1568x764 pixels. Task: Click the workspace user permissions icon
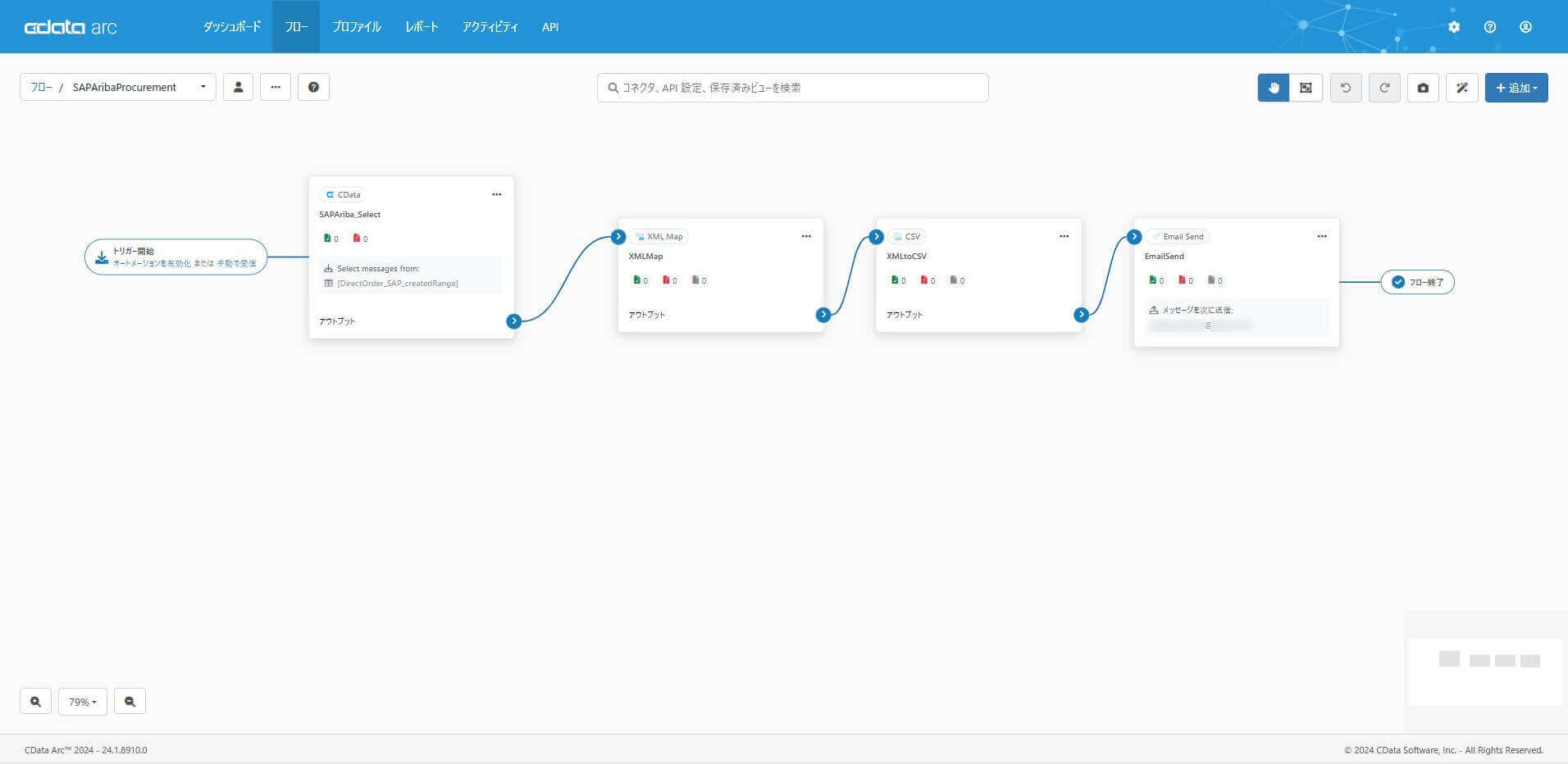point(239,87)
